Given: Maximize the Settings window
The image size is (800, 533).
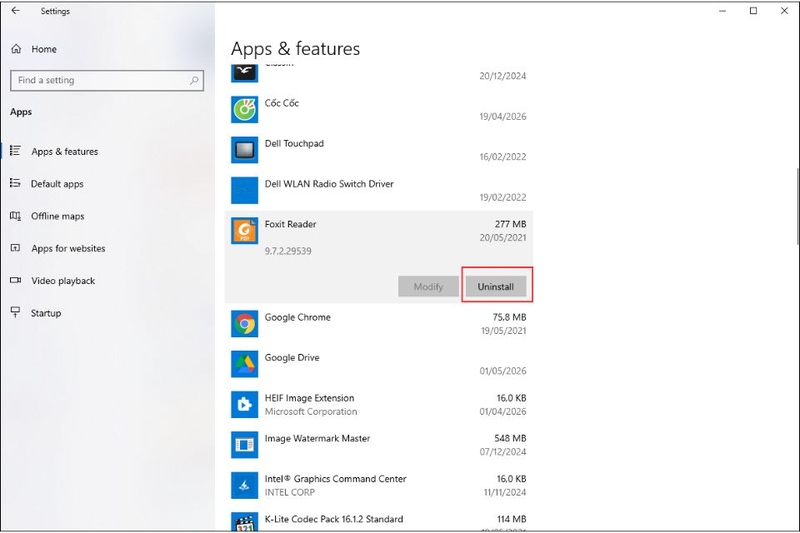Looking at the screenshot, I should coord(753,11).
